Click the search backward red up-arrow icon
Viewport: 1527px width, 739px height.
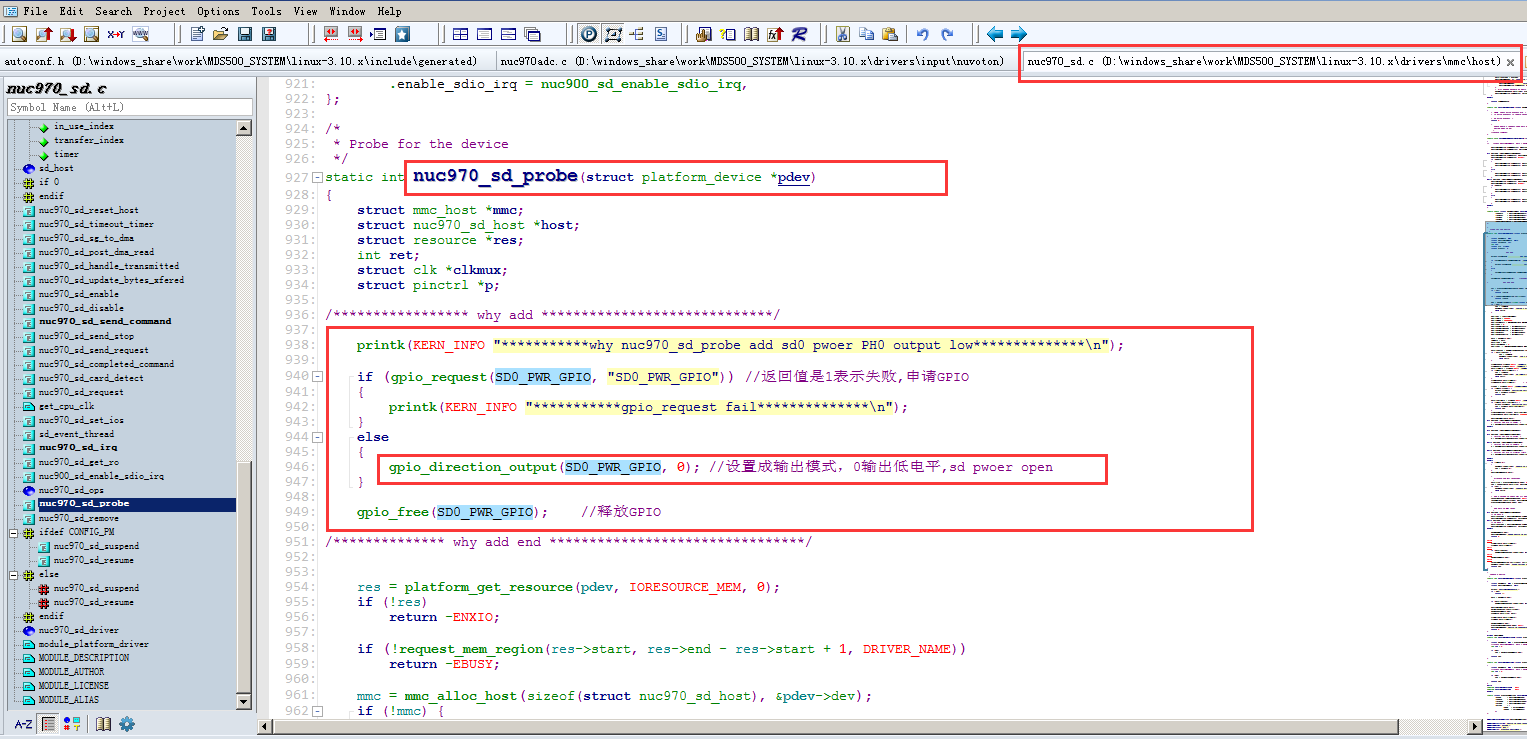pyautogui.click(x=43, y=34)
